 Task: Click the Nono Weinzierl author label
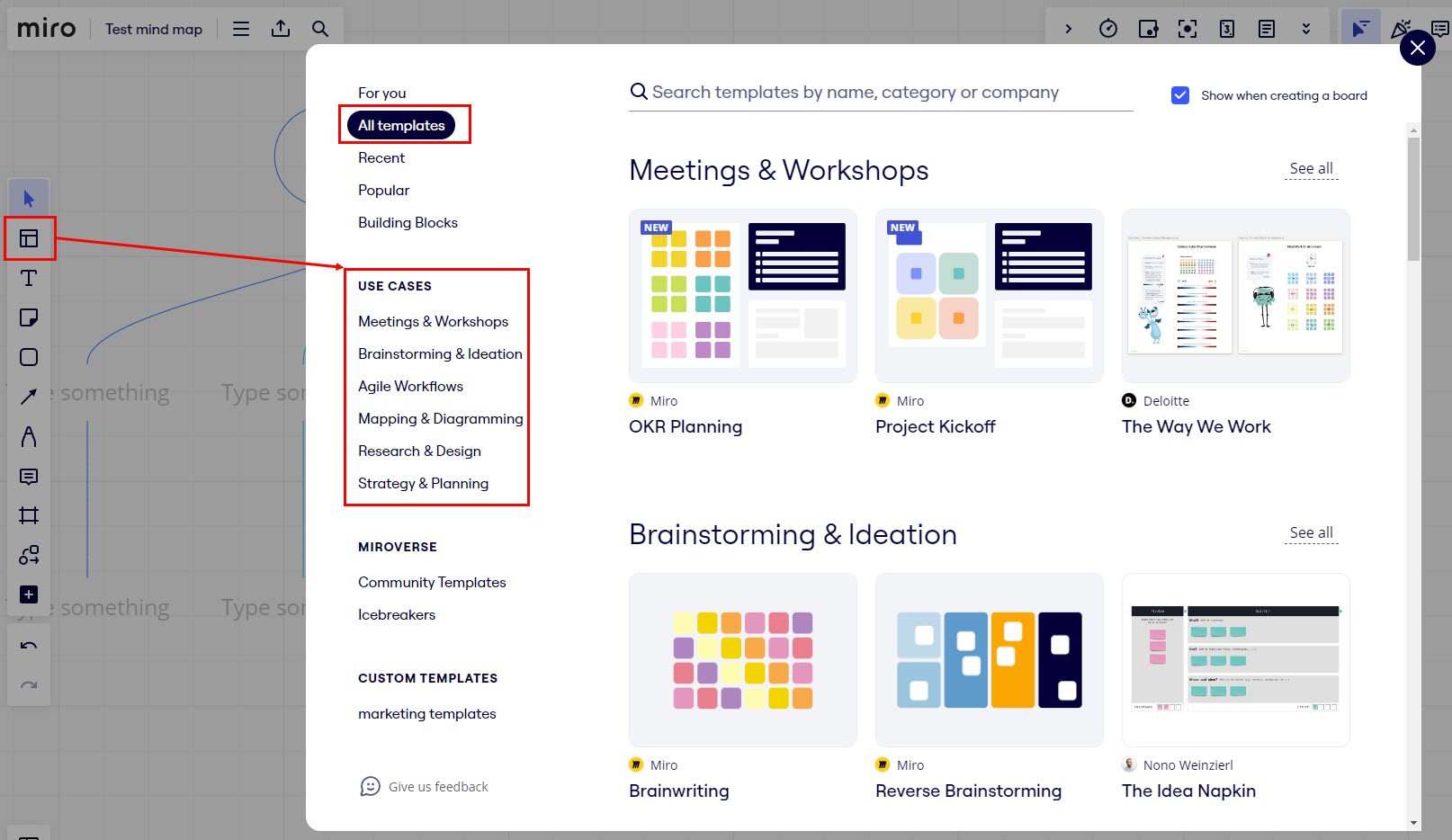point(1188,765)
